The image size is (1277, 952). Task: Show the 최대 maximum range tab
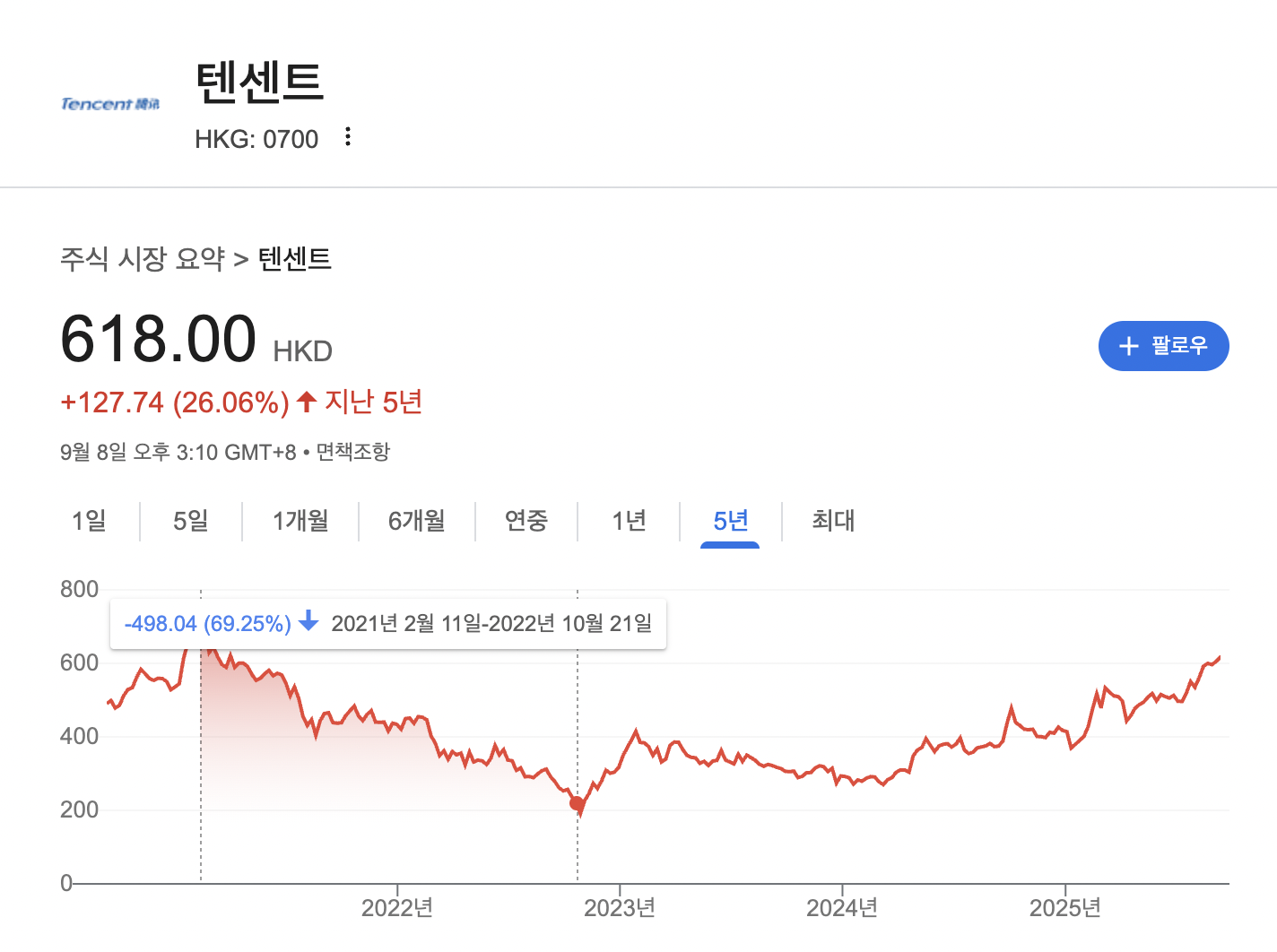tap(833, 521)
